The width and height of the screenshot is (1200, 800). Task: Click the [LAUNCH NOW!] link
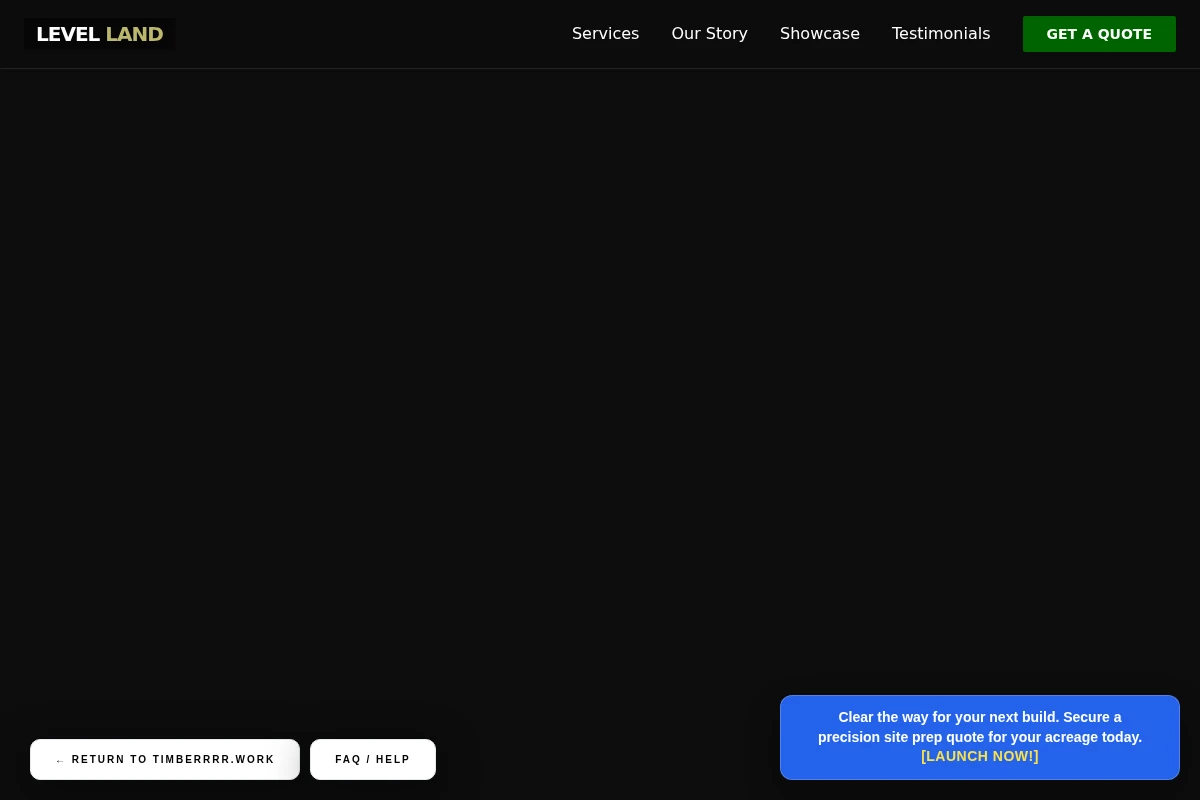(980, 757)
